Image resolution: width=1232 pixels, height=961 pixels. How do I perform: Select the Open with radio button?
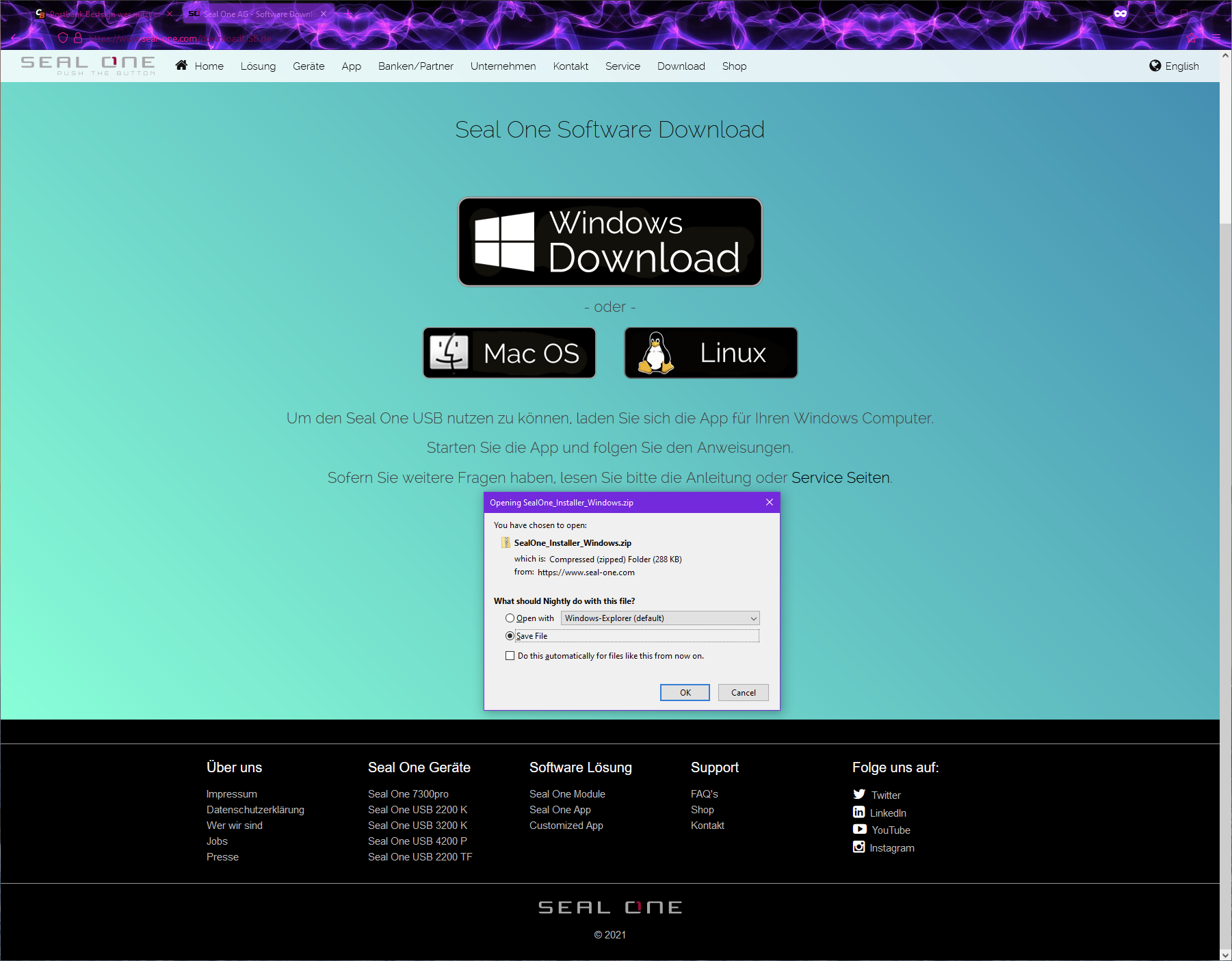coord(510,618)
